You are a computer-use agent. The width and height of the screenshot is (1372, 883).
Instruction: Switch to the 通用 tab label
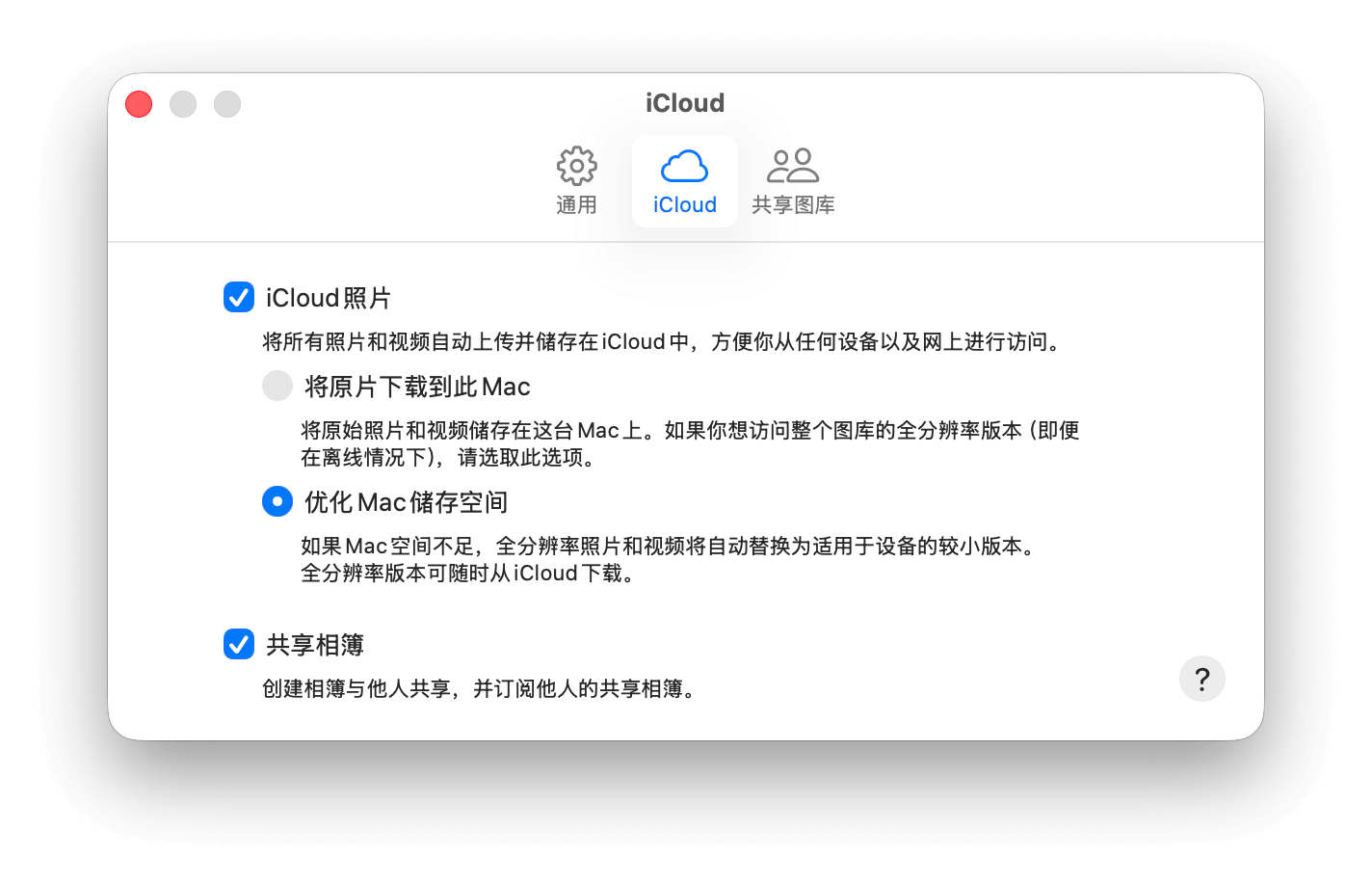point(576,204)
